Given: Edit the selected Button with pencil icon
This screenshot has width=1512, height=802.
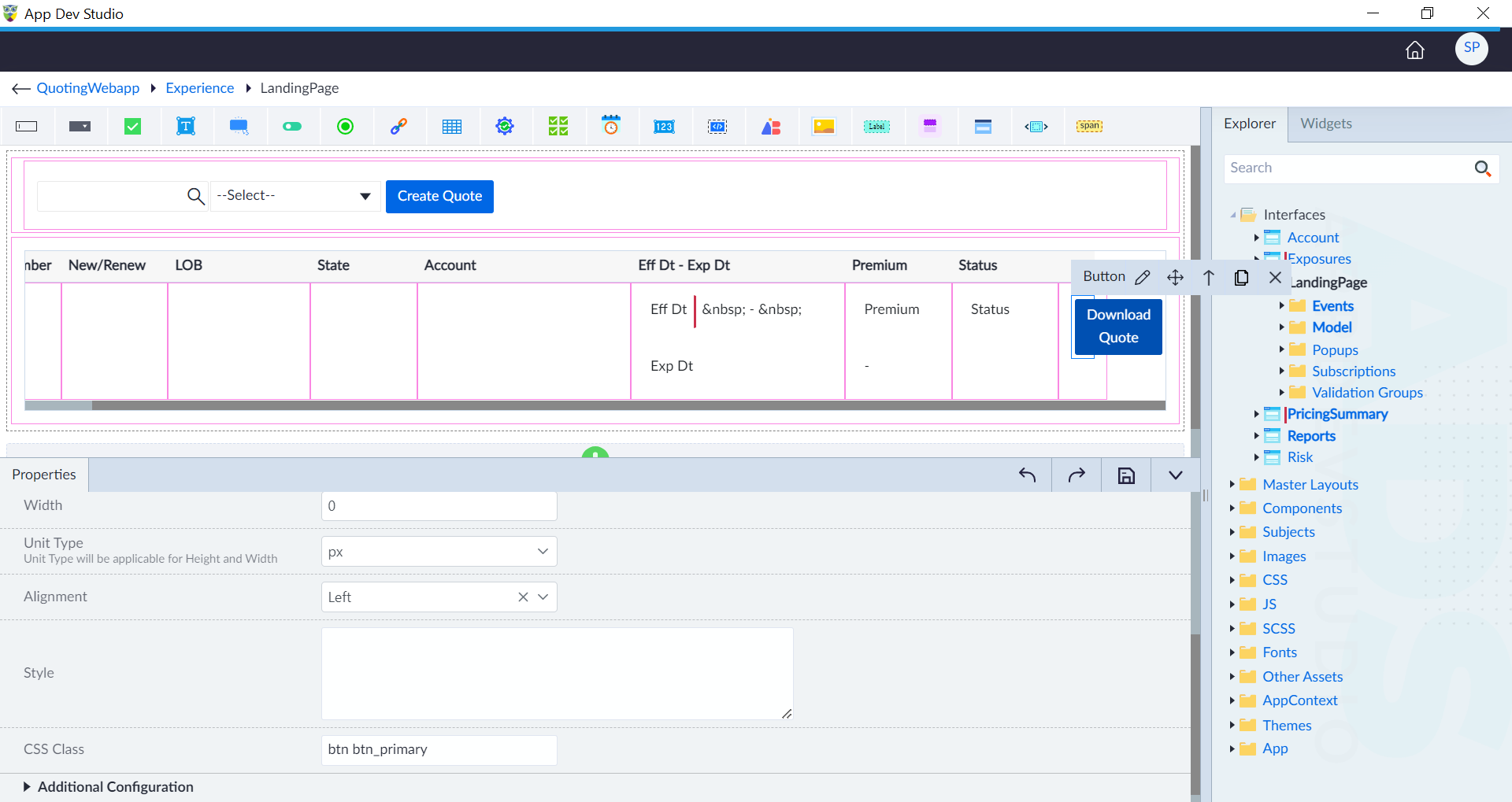Looking at the screenshot, I should pyautogui.click(x=1143, y=277).
